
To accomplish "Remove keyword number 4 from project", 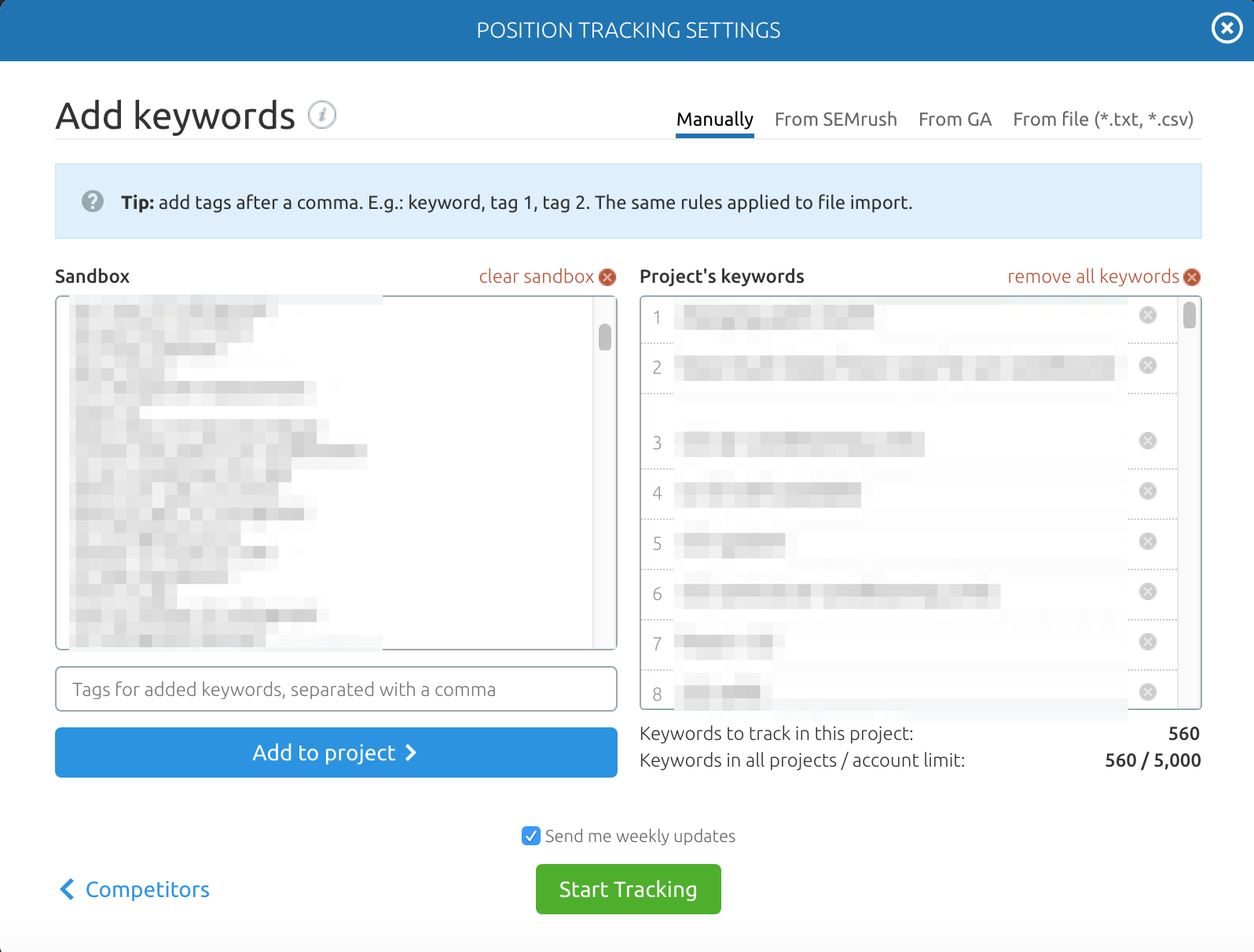I will pos(1148,491).
